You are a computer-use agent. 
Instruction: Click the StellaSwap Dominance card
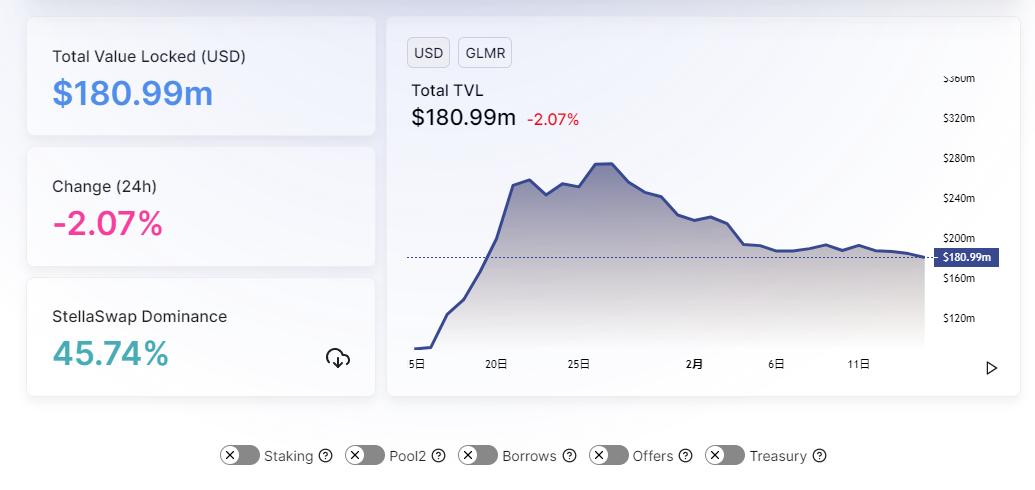(x=201, y=337)
